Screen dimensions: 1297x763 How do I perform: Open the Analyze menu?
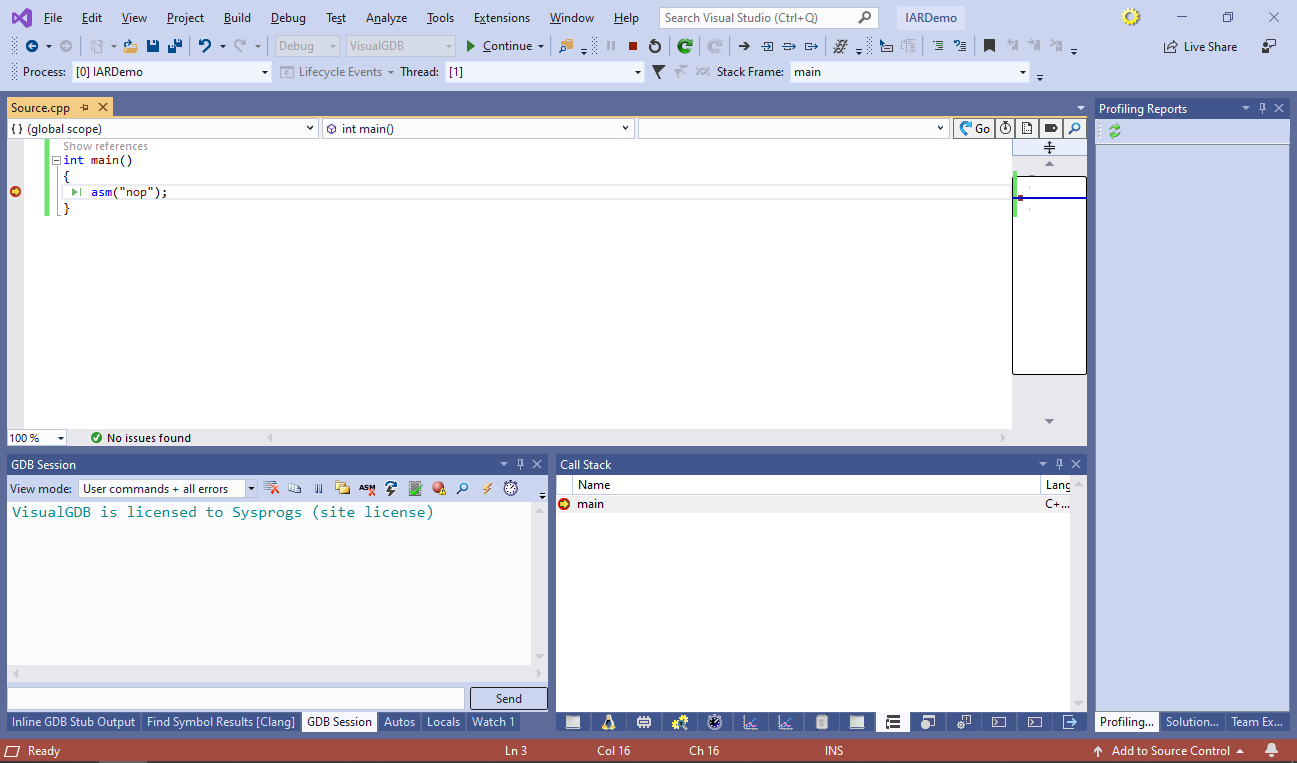tap(386, 18)
